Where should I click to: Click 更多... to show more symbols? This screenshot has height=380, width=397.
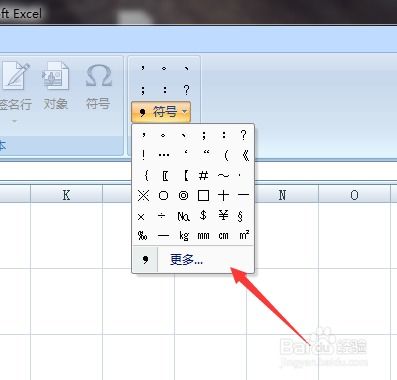click(x=186, y=259)
